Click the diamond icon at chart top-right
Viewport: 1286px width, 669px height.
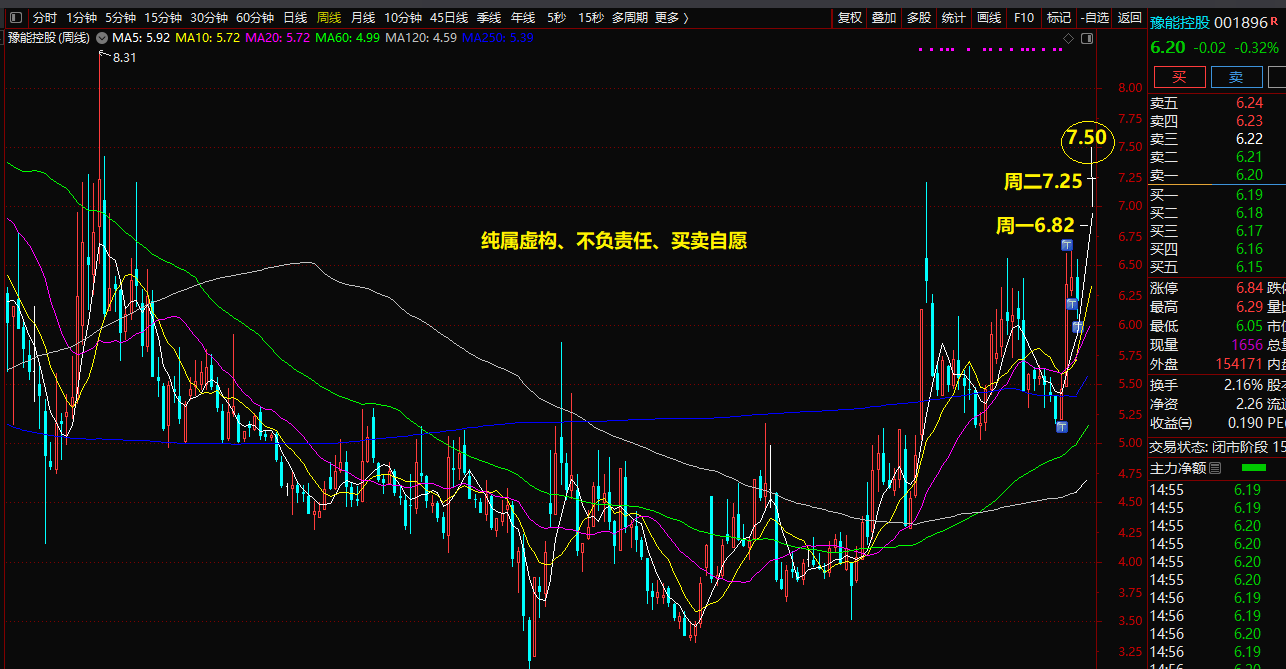(x=1068, y=38)
